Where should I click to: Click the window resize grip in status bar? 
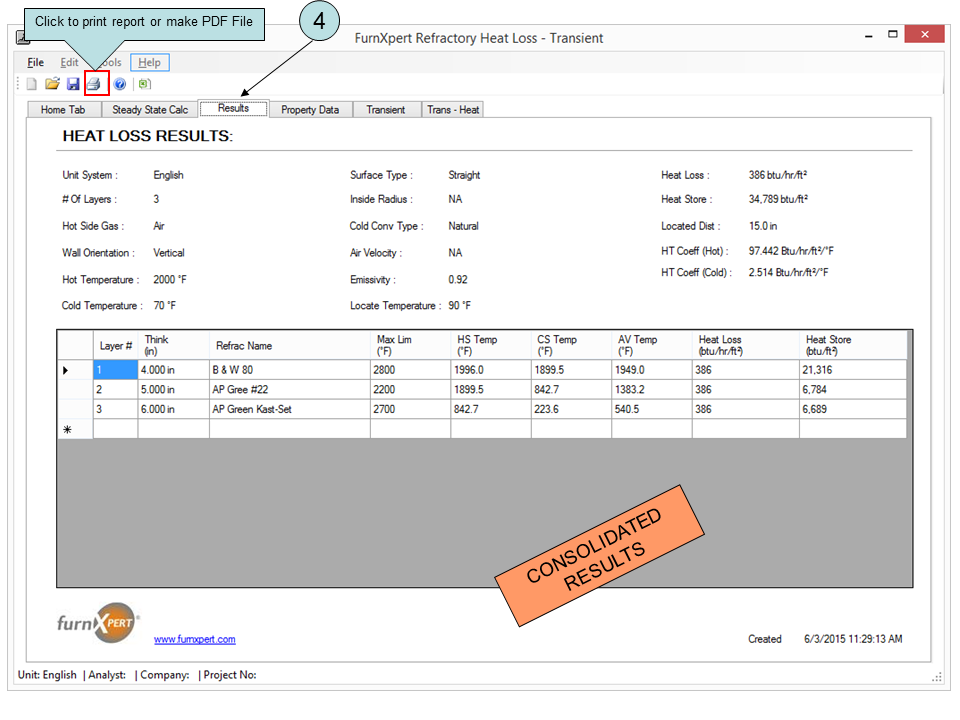coord(936,677)
